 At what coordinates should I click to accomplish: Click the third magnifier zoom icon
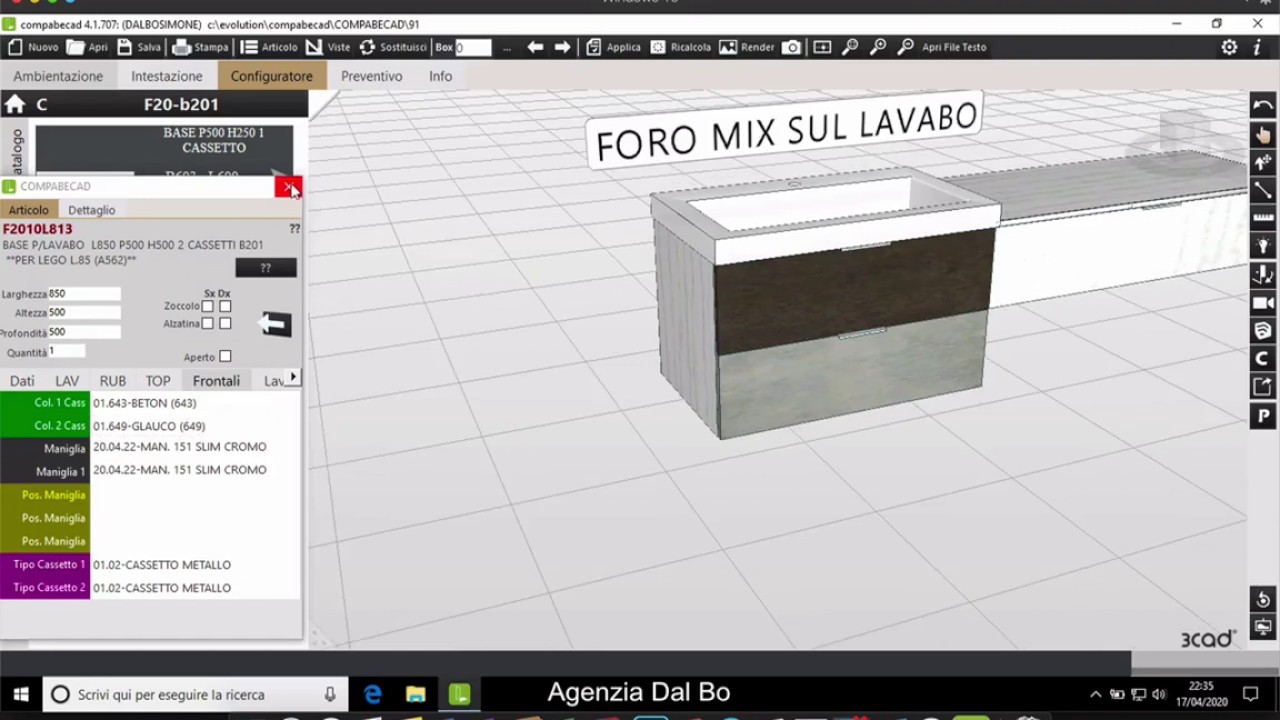pos(906,47)
